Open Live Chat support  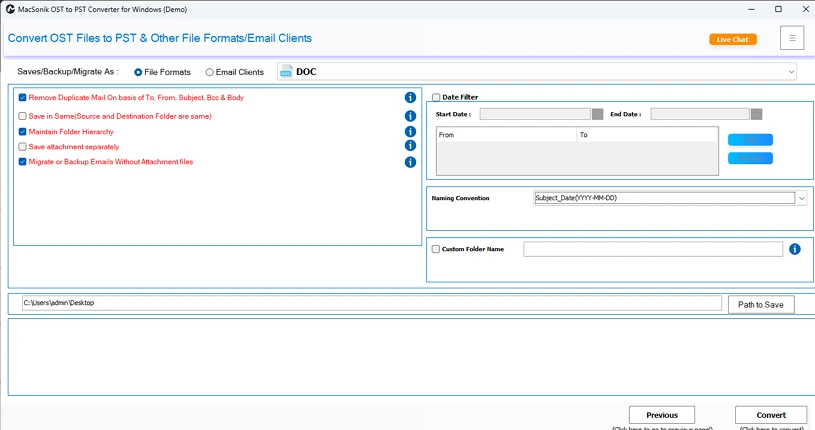(733, 39)
